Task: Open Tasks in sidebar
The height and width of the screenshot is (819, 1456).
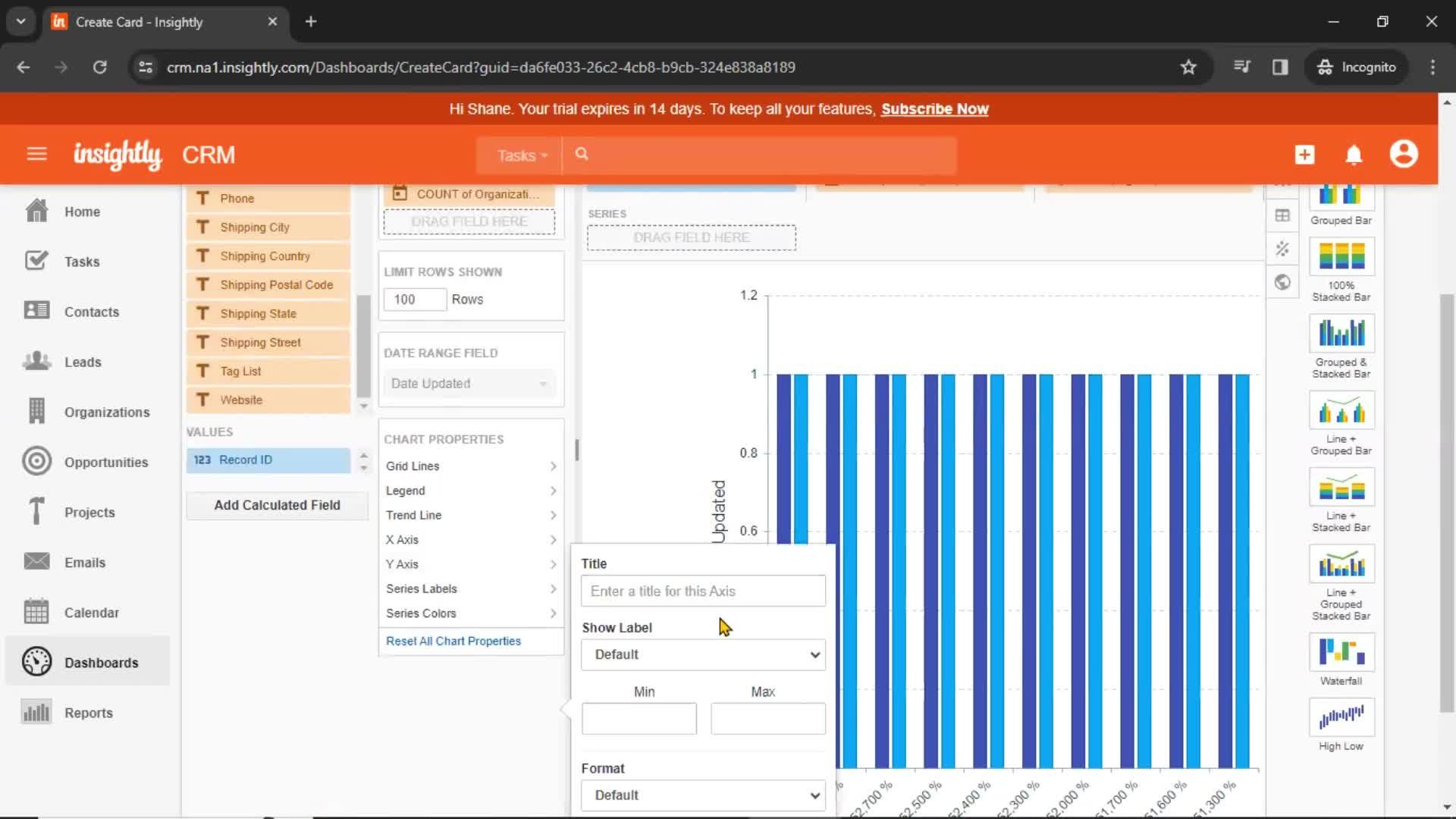Action: pyautogui.click(x=82, y=262)
